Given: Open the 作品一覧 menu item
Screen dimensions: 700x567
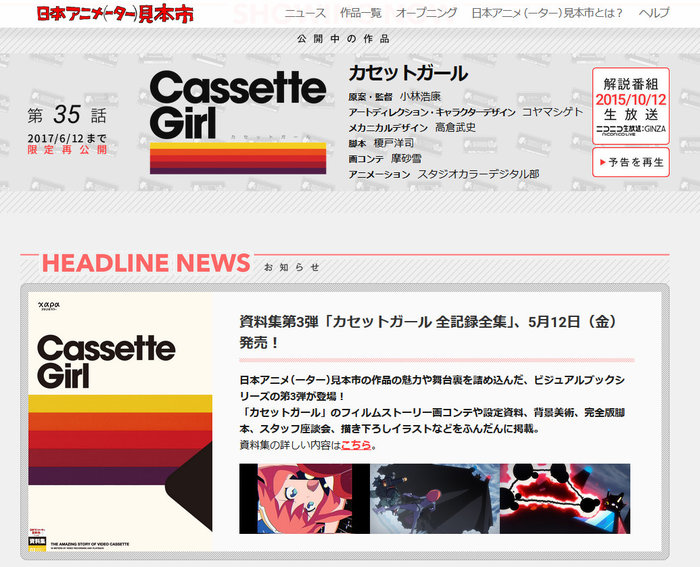Looking at the screenshot, I should click(x=361, y=13).
